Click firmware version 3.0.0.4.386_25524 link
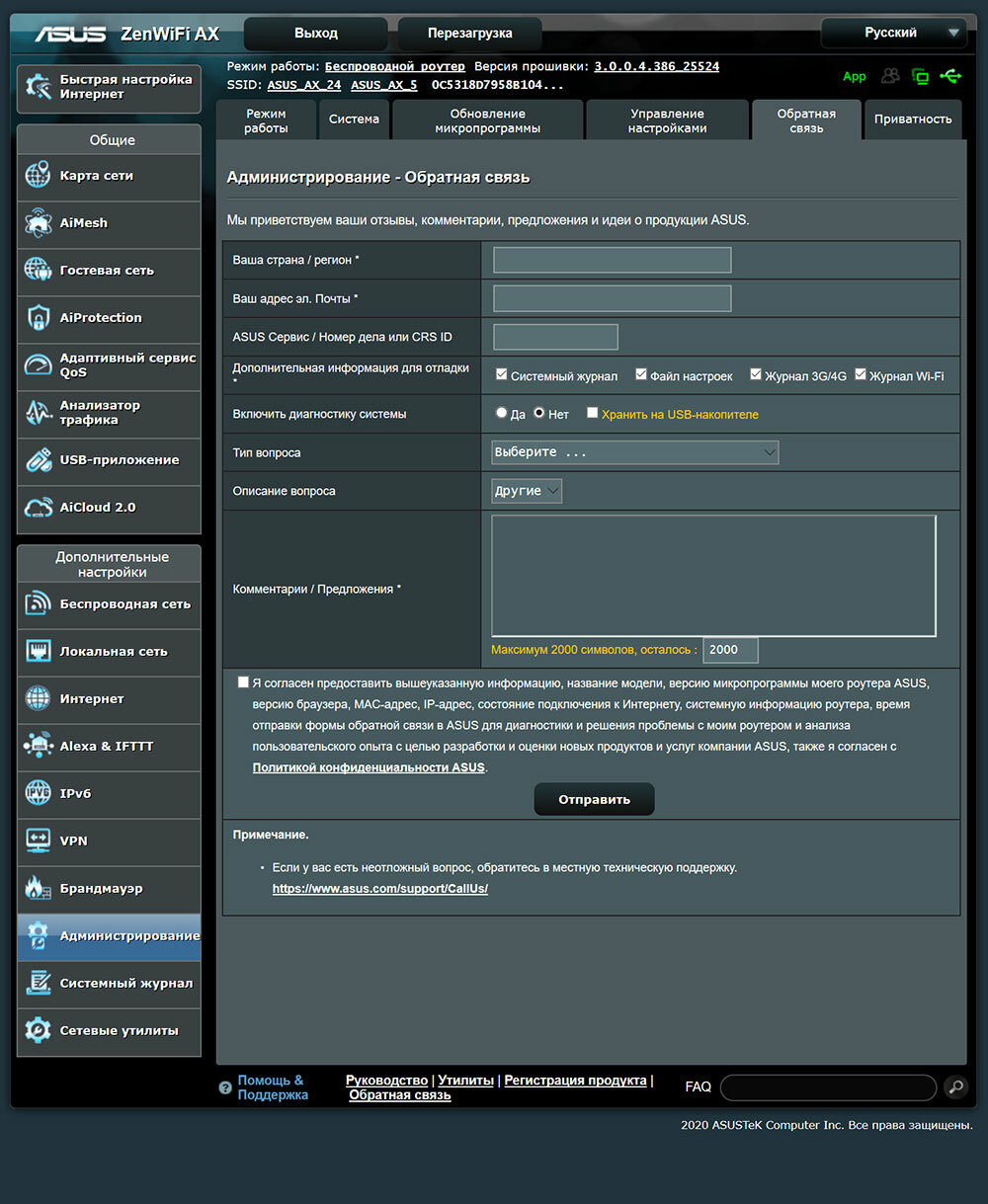The image size is (988, 1204). tap(656, 66)
